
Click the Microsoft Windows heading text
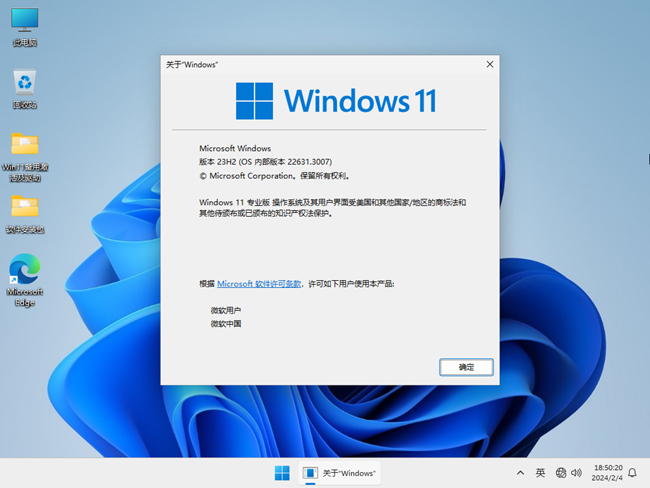click(235, 148)
